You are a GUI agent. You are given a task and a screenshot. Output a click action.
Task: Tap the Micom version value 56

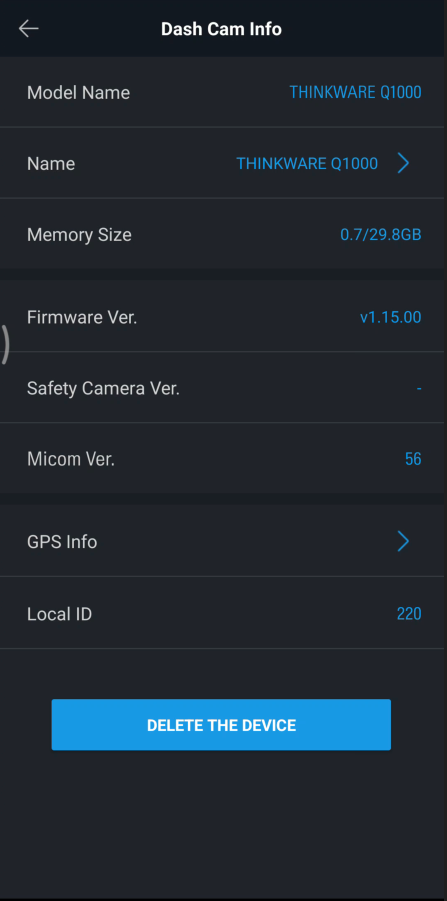point(413,459)
